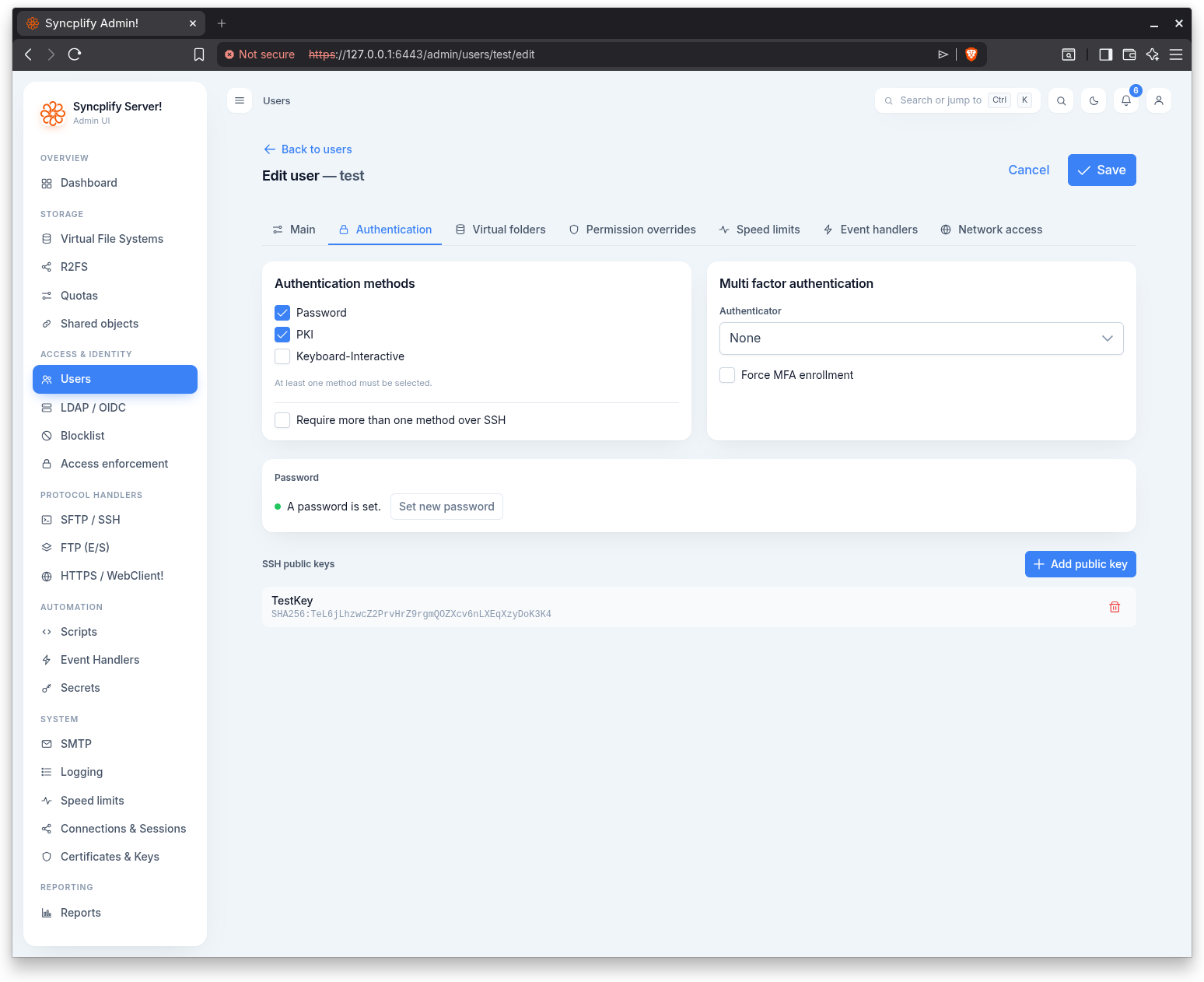This screenshot has height=982, width=1204.
Task: Reload the page in browser
Action: click(75, 54)
